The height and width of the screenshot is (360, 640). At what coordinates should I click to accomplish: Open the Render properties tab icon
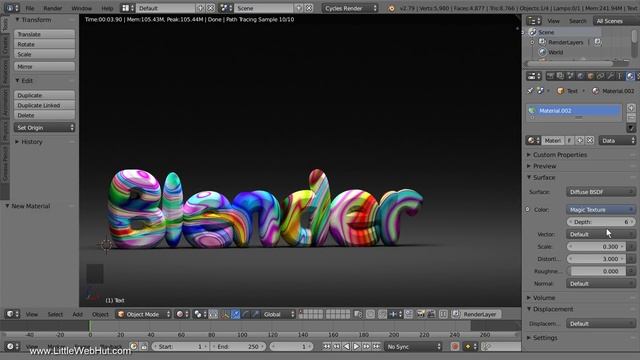pos(551,76)
